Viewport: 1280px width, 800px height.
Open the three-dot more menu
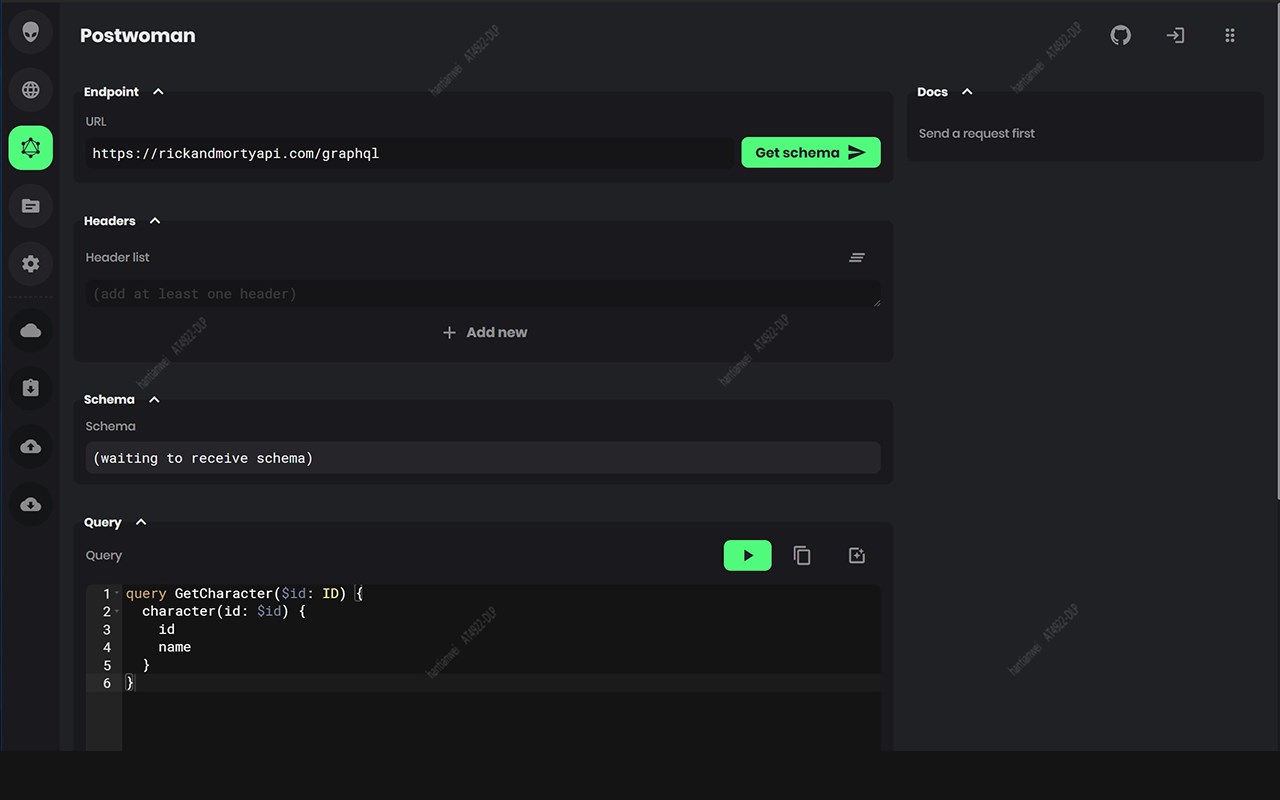point(1230,36)
